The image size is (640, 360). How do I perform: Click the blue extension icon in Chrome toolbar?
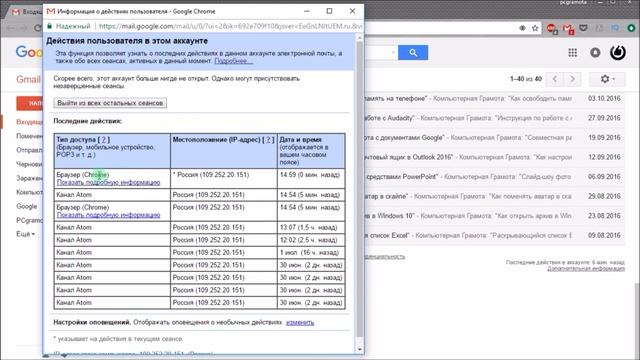615,28
